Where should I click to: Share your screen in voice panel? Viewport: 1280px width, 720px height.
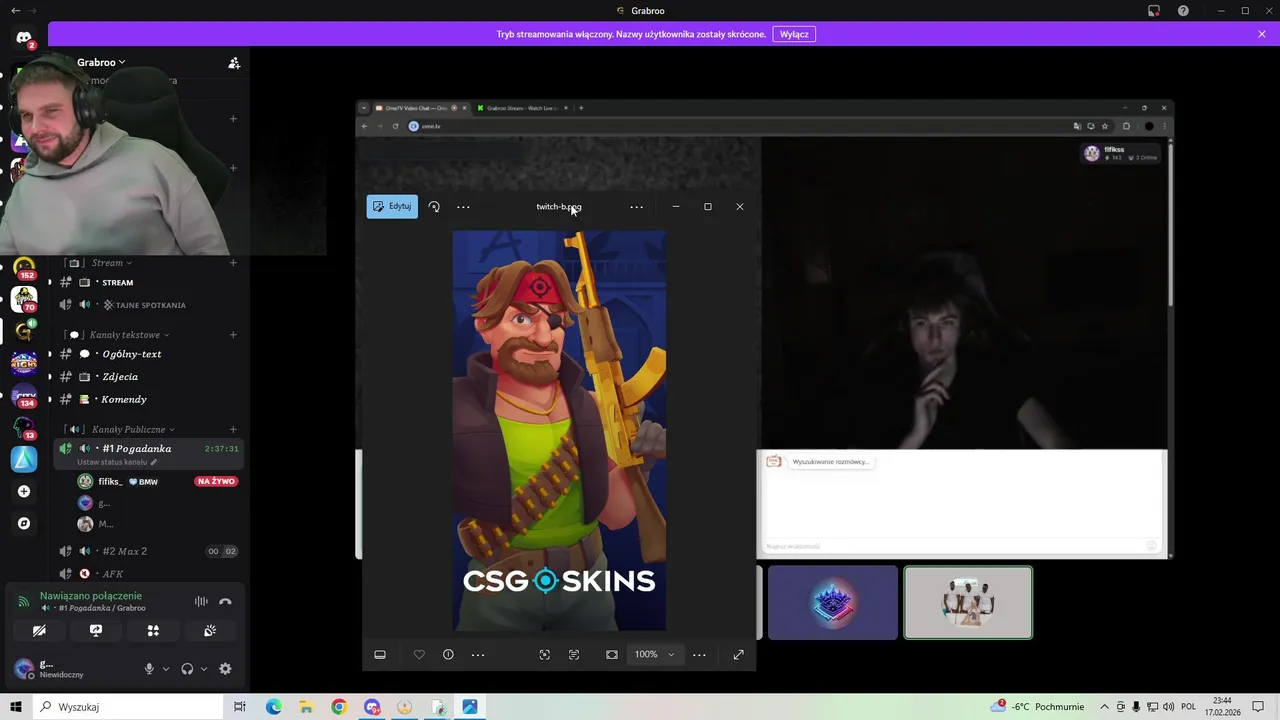pyautogui.click(x=96, y=631)
